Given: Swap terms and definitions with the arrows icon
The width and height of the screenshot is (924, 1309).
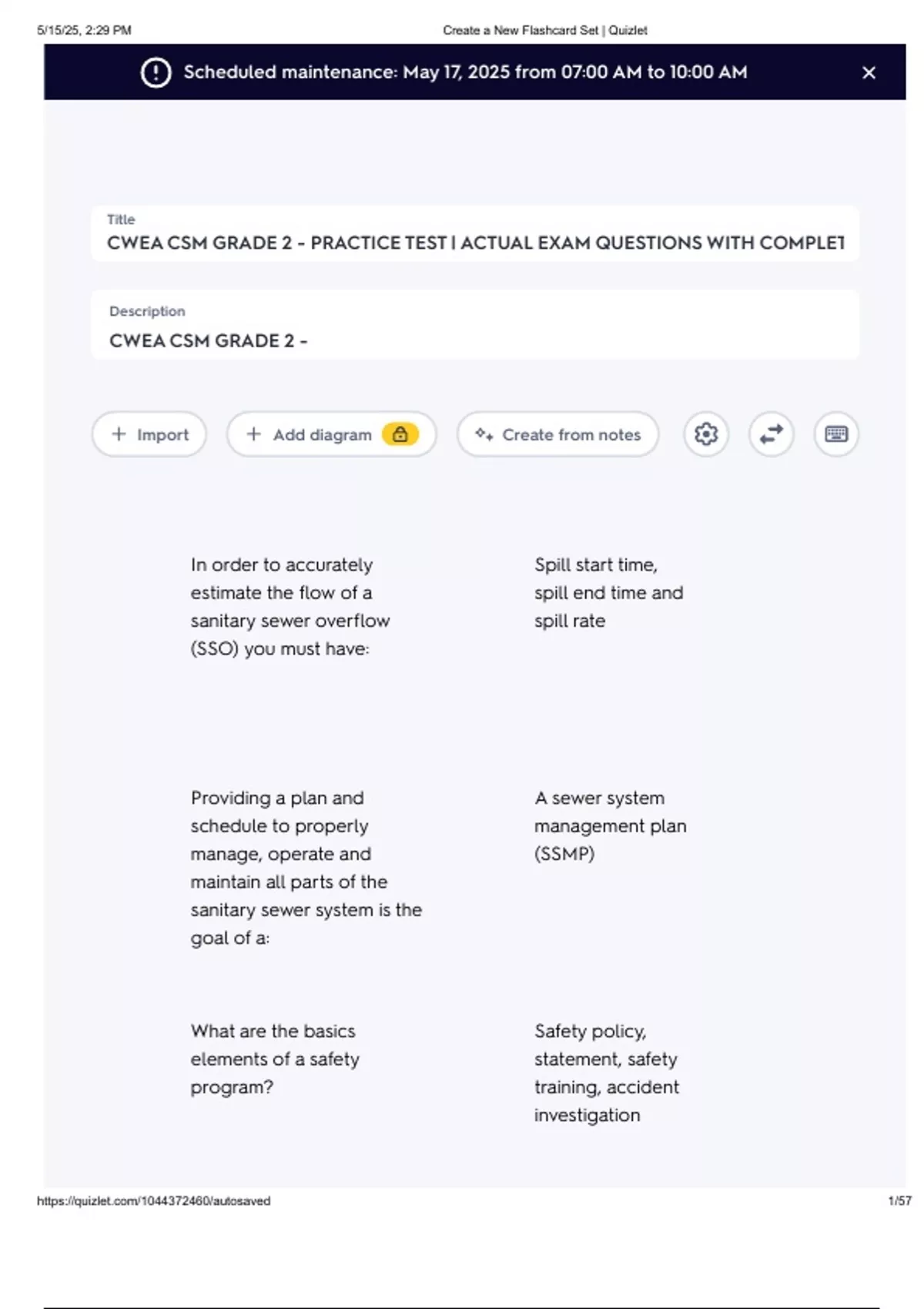Looking at the screenshot, I should [771, 434].
